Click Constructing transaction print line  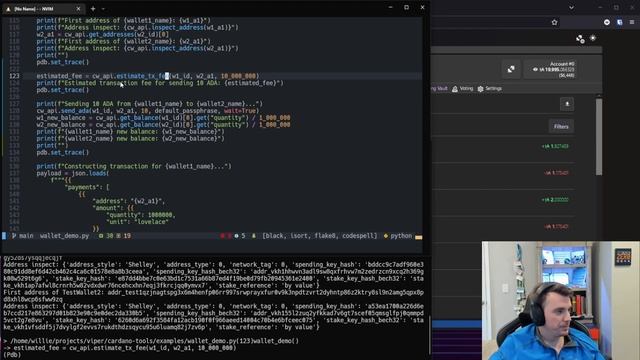pyautogui.click(x=133, y=166)
